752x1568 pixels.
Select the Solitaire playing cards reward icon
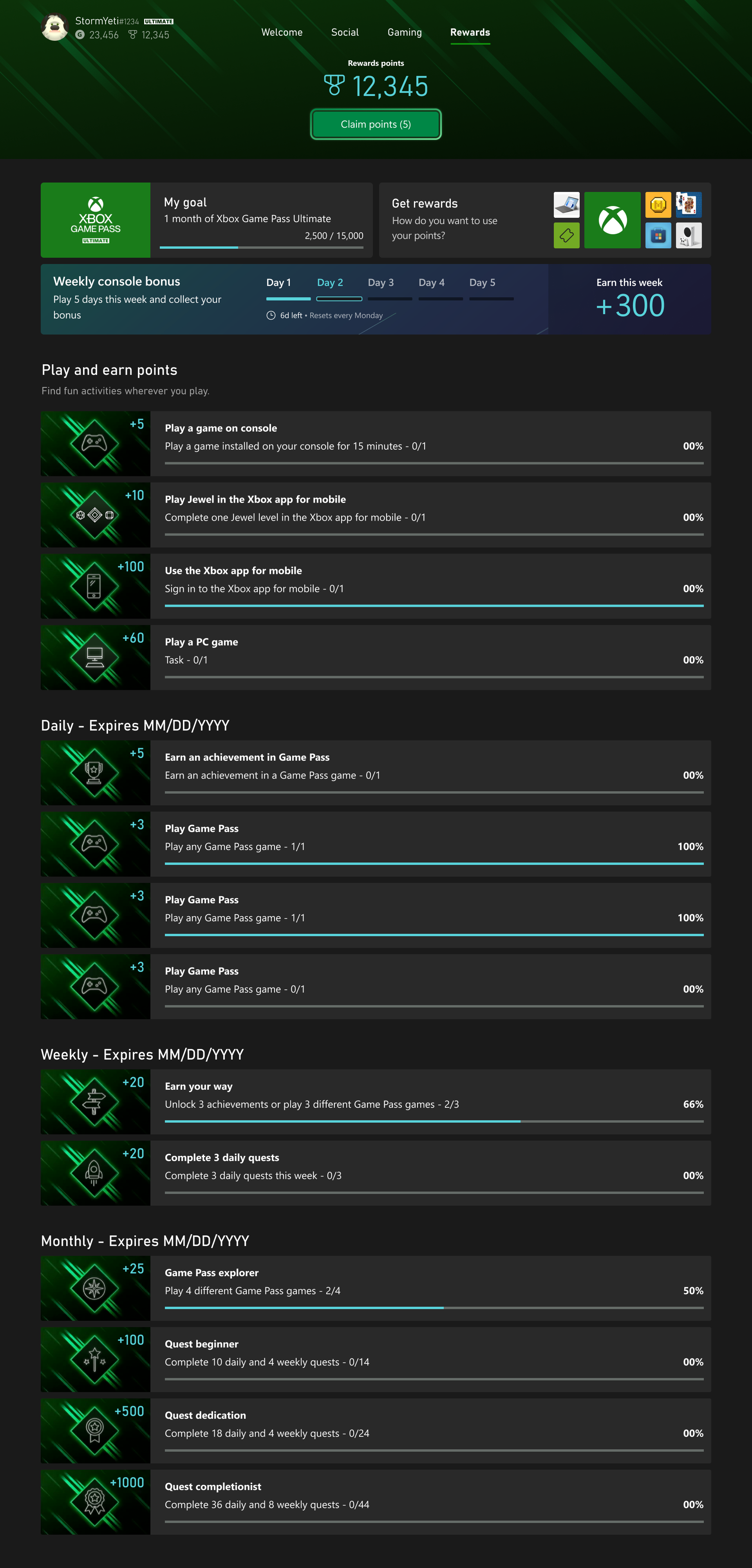[x=688, y=205]
